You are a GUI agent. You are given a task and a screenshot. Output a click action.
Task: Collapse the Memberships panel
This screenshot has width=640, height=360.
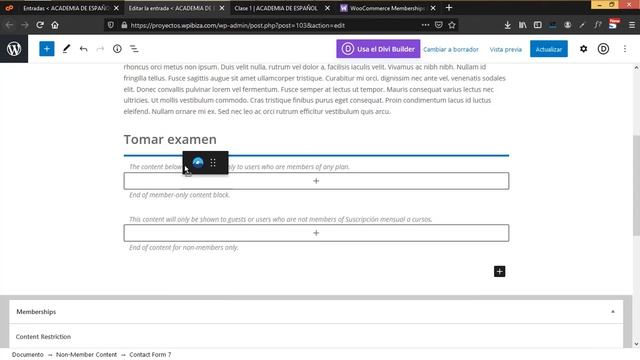613,312
